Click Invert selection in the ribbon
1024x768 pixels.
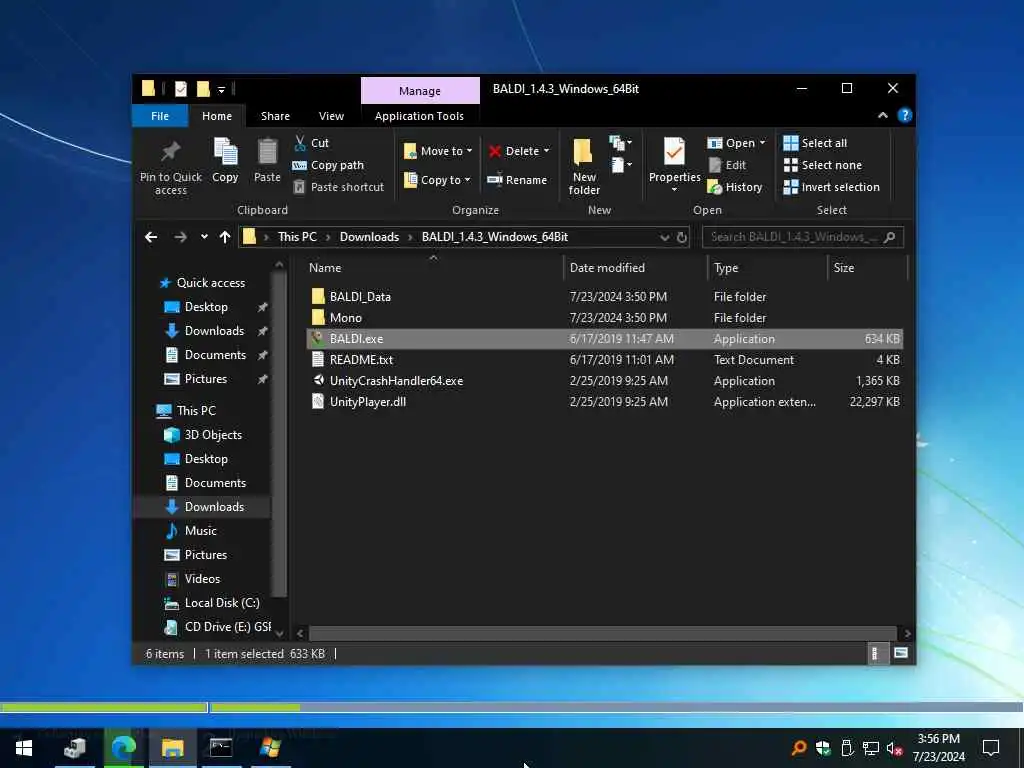pyautogui.click(x=831, y=187)
